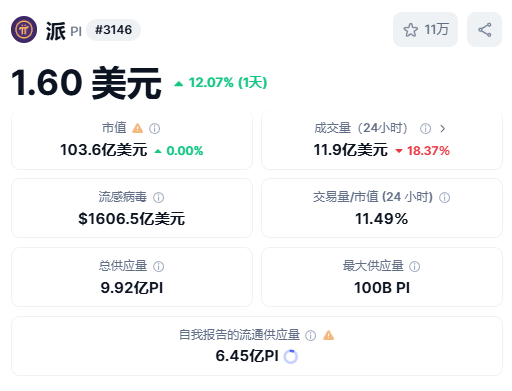Click the #3146 rank badge
This screenshot has height=391, width=512.
(113, 30)
